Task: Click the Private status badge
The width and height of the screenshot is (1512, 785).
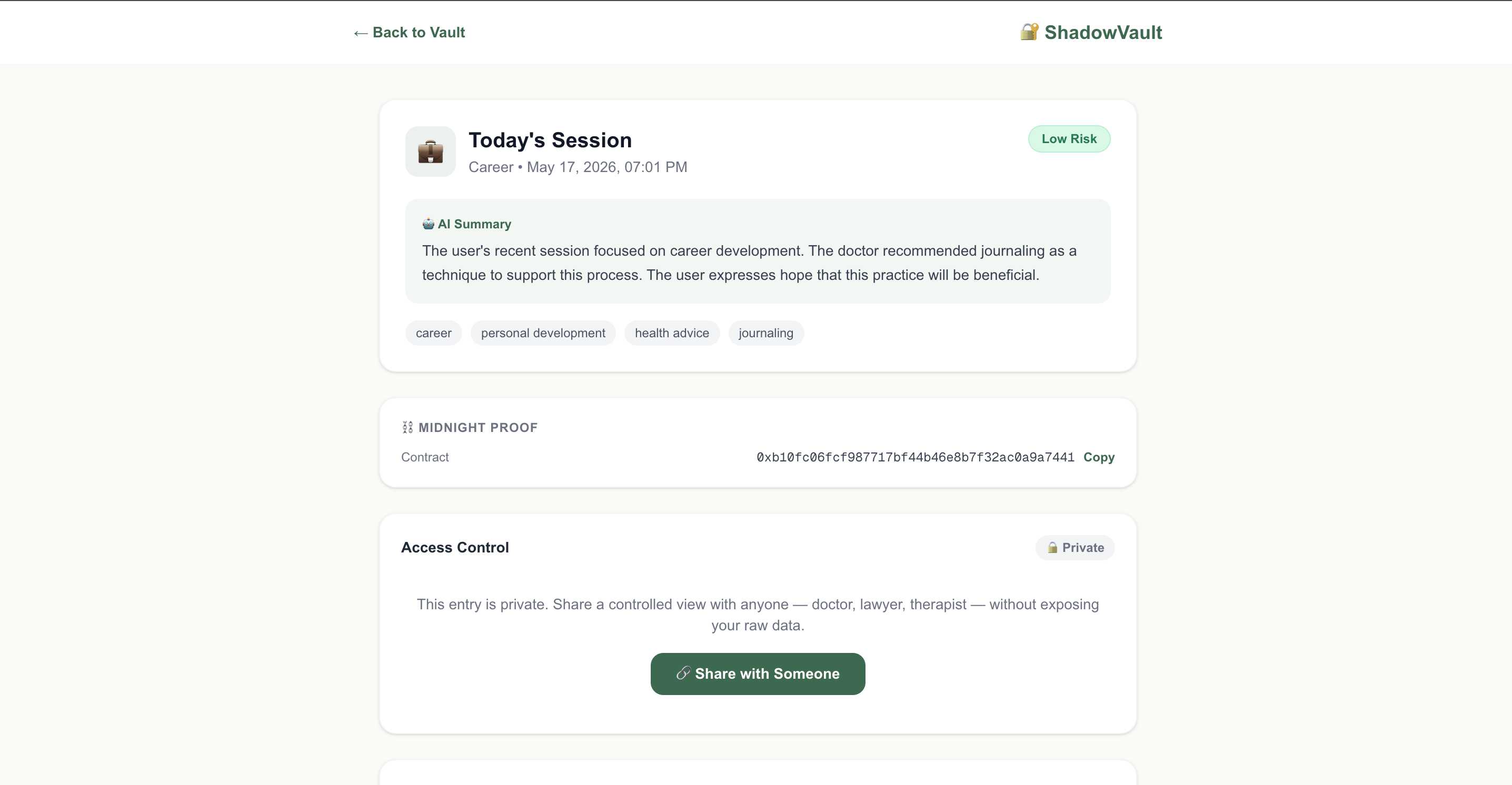Action: [x=1075, y=547]
